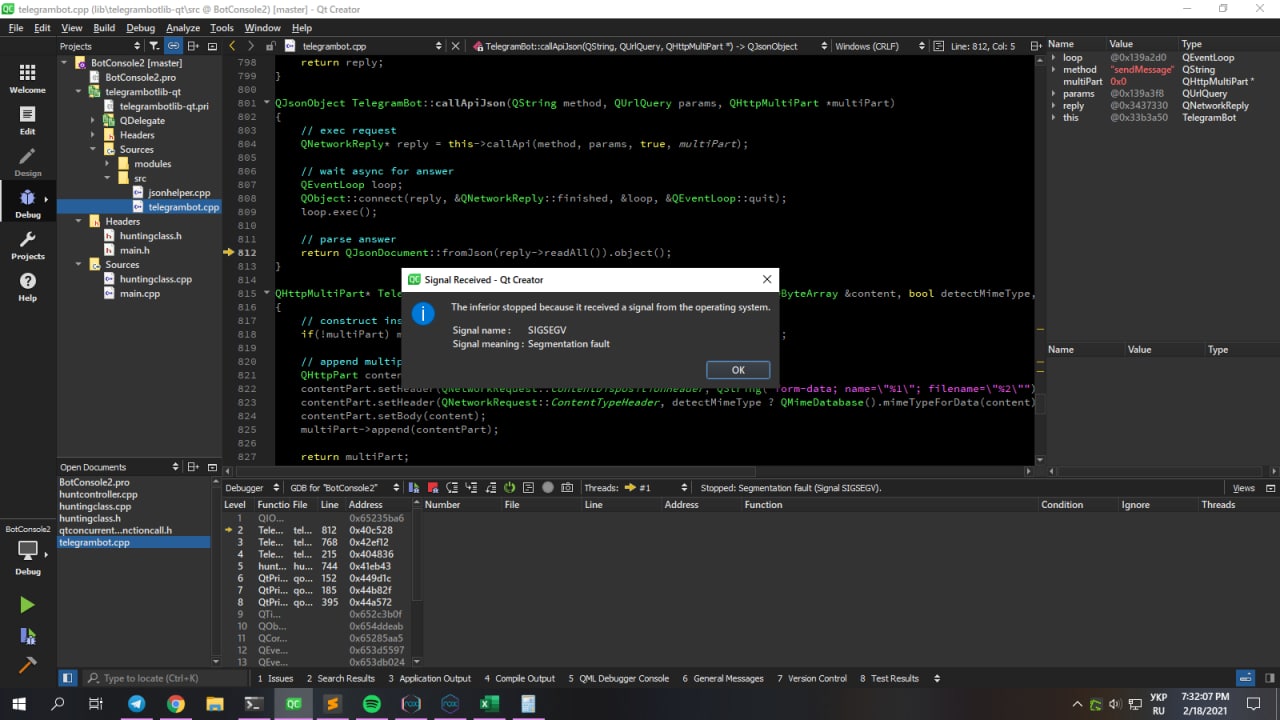Expand the loop variable in Locals
Viewport: 1280px width, 720px height.
tap(1053, 58)
